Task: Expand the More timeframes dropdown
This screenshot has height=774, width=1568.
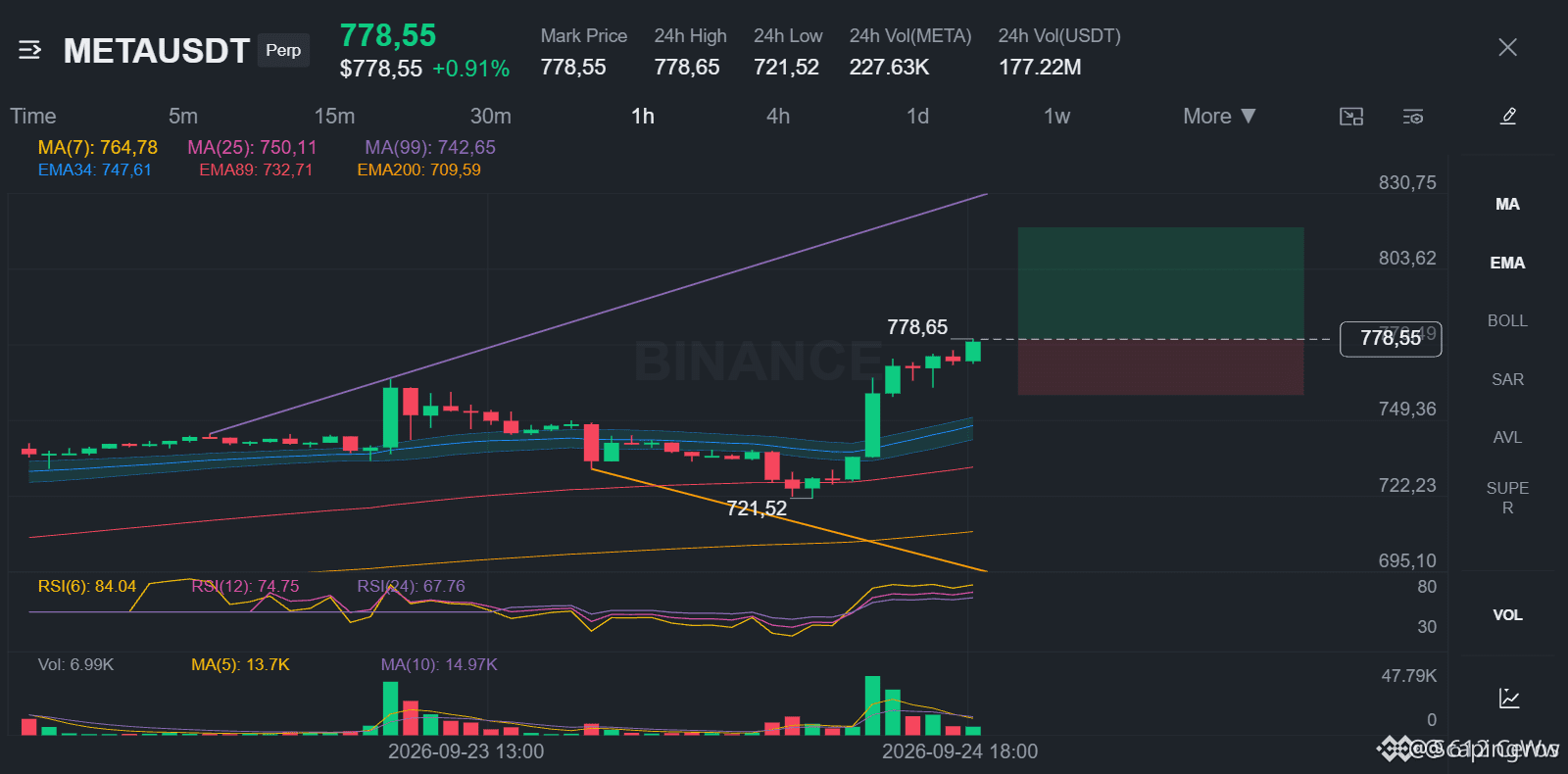Action: tap(1219, 116)
